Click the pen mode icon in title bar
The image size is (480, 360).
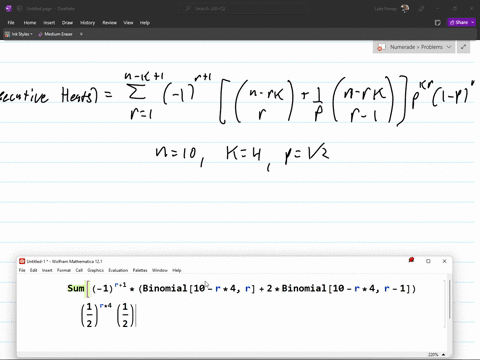tap(421, 9)
